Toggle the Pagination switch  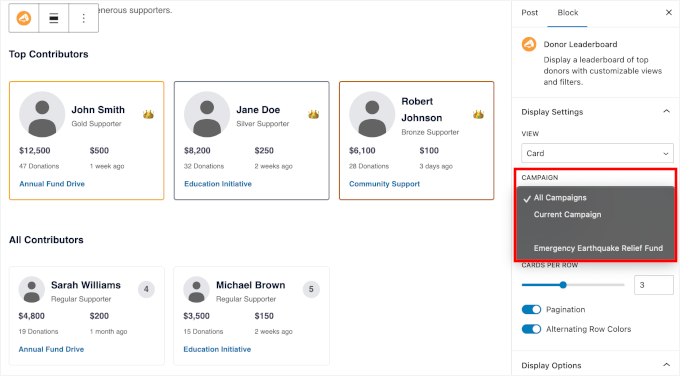[531, 309]
